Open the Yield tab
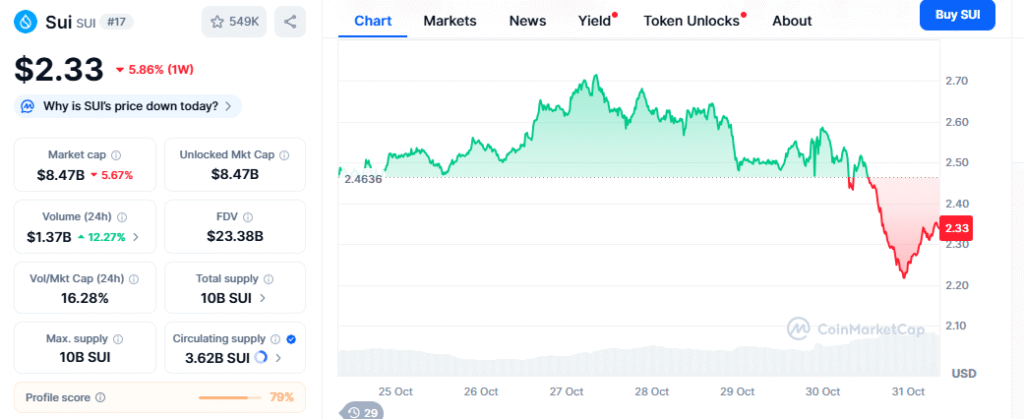 (594, 20)
